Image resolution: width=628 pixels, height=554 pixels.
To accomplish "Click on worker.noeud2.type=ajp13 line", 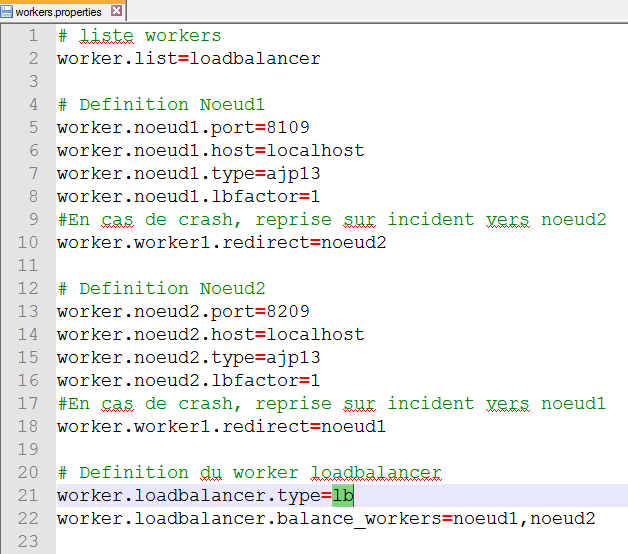I will pos(188,357).
